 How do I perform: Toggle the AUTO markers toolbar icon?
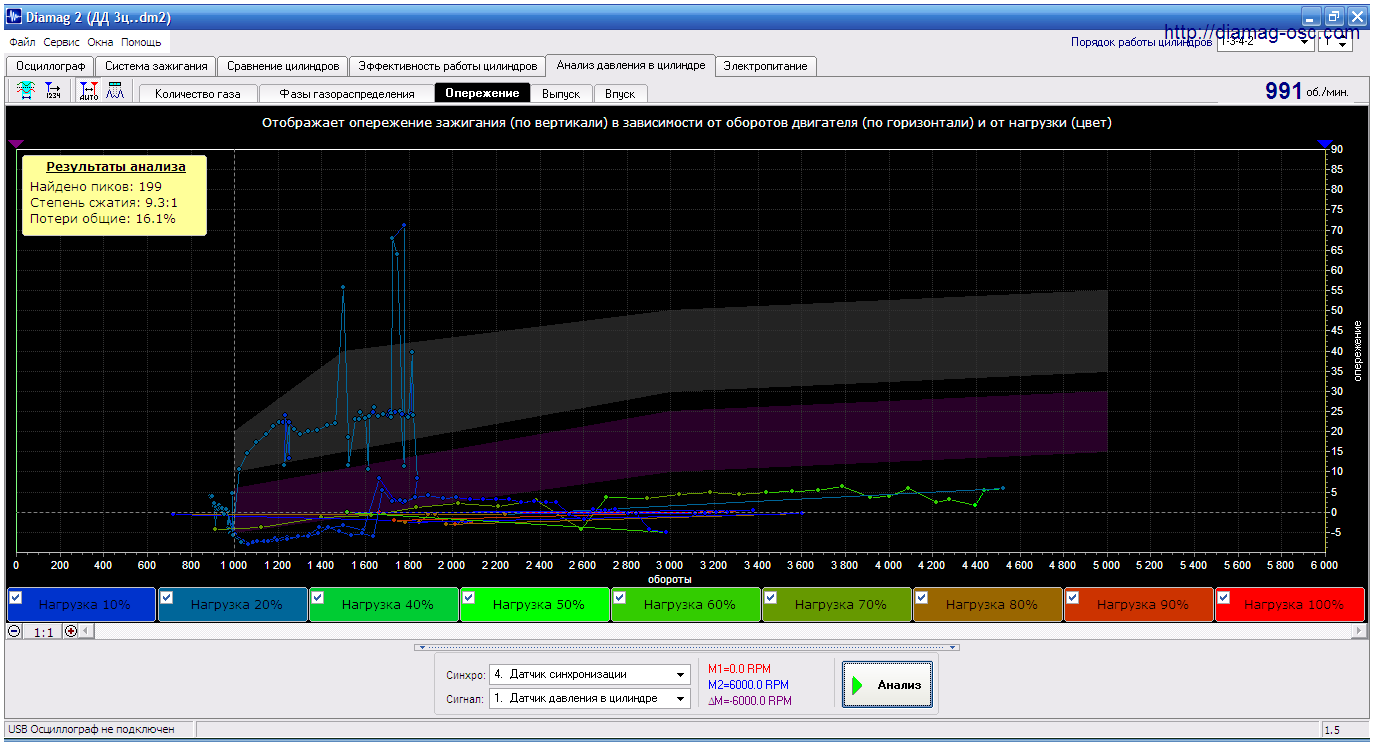tap(88, 91)
